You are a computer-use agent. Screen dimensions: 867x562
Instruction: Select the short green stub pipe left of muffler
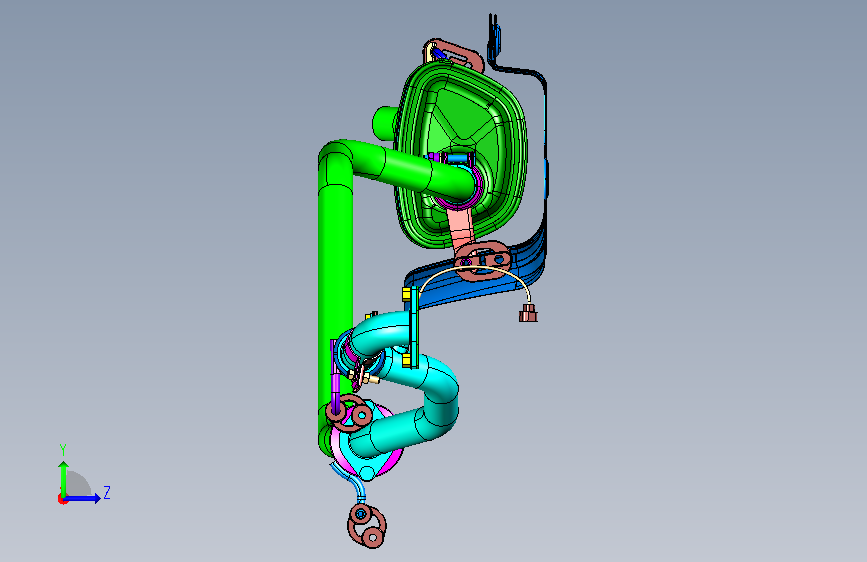(x=384, y=123)
